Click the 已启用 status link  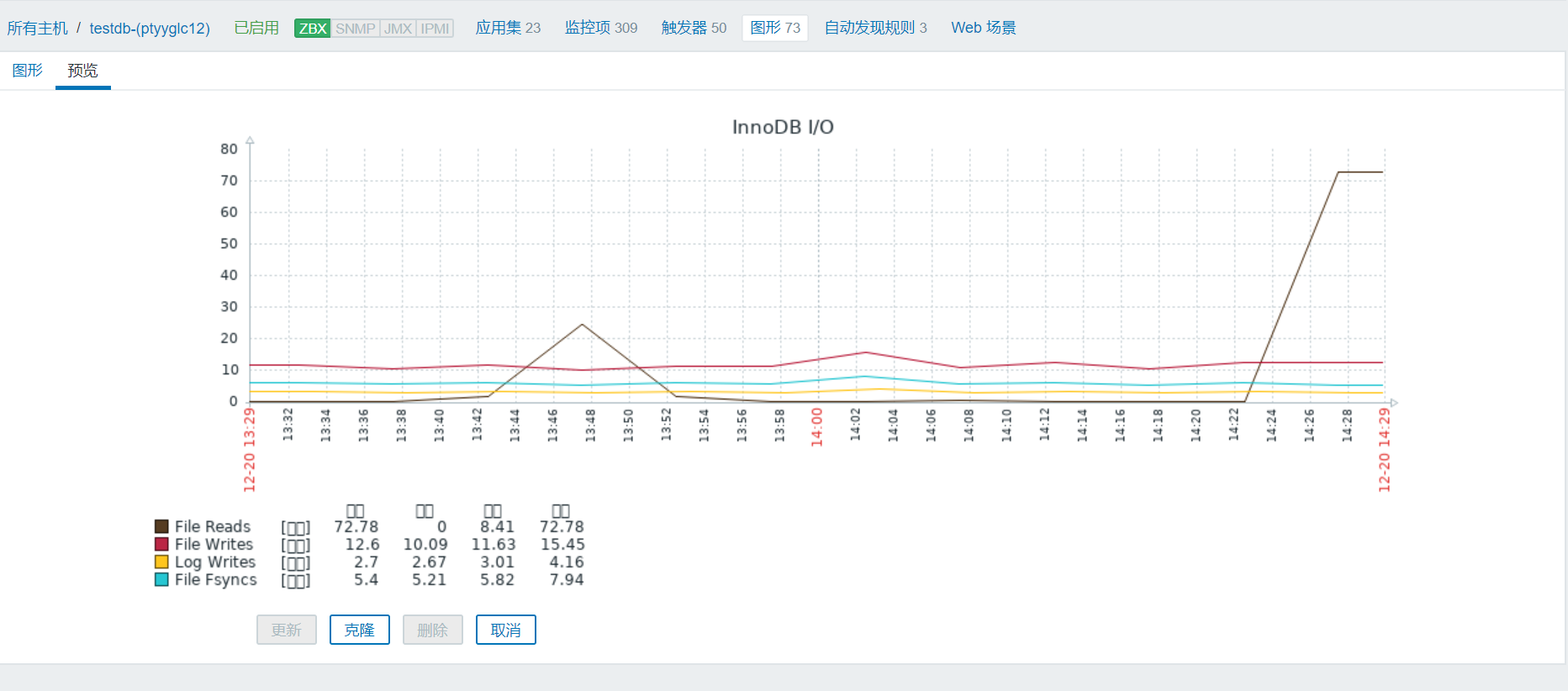click(x=256, y=28)
